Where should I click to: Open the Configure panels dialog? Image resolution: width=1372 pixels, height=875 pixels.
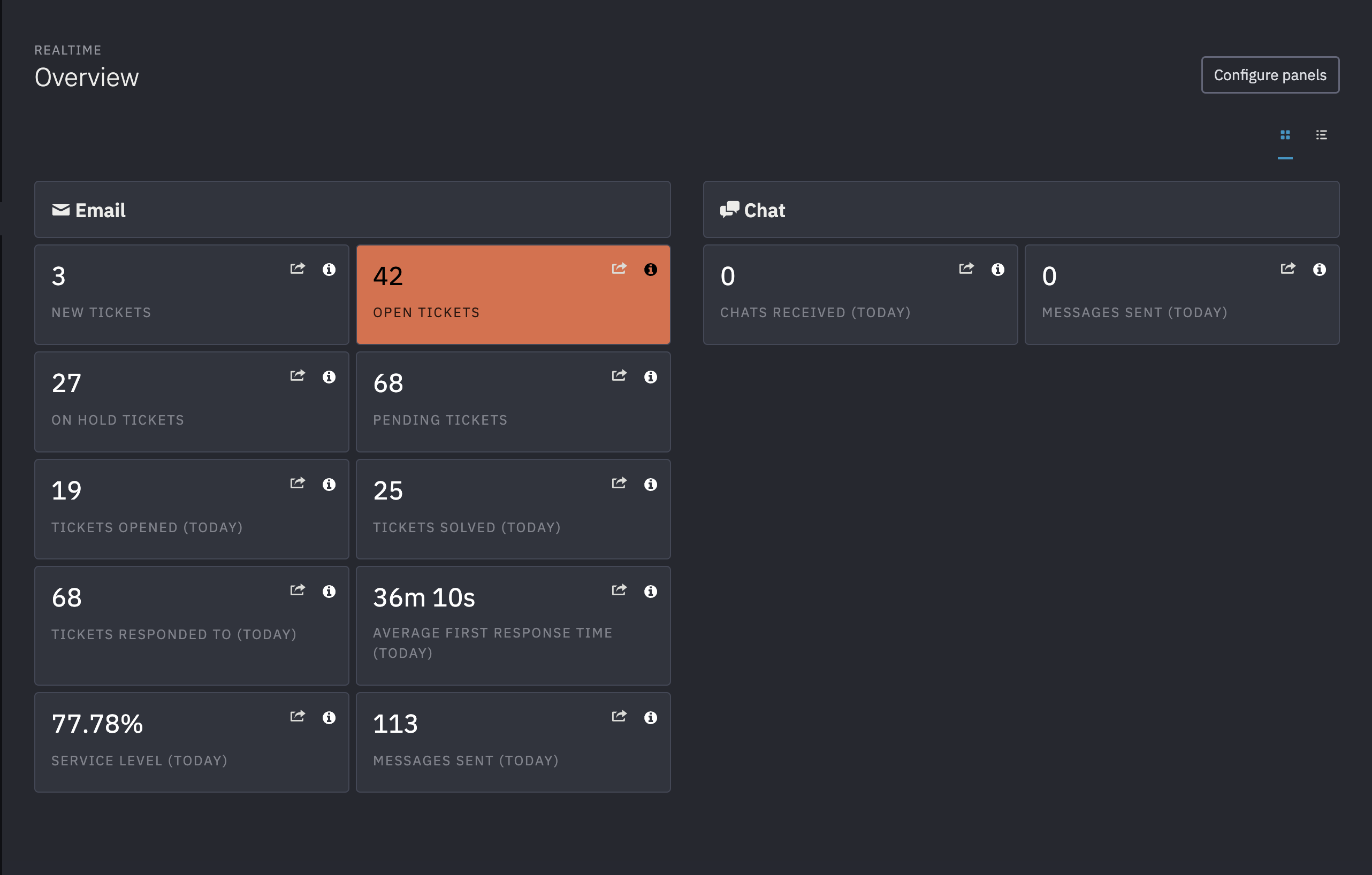1270,75
